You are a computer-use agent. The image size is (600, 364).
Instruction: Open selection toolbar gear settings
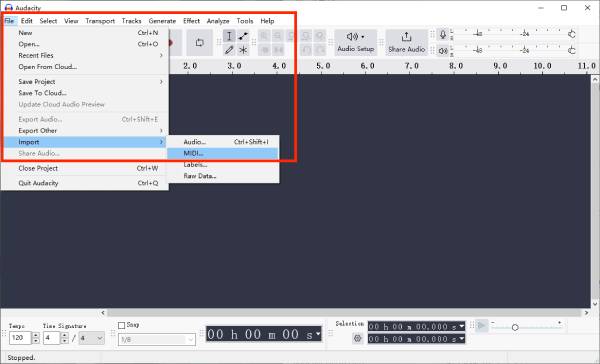(357, 338)
